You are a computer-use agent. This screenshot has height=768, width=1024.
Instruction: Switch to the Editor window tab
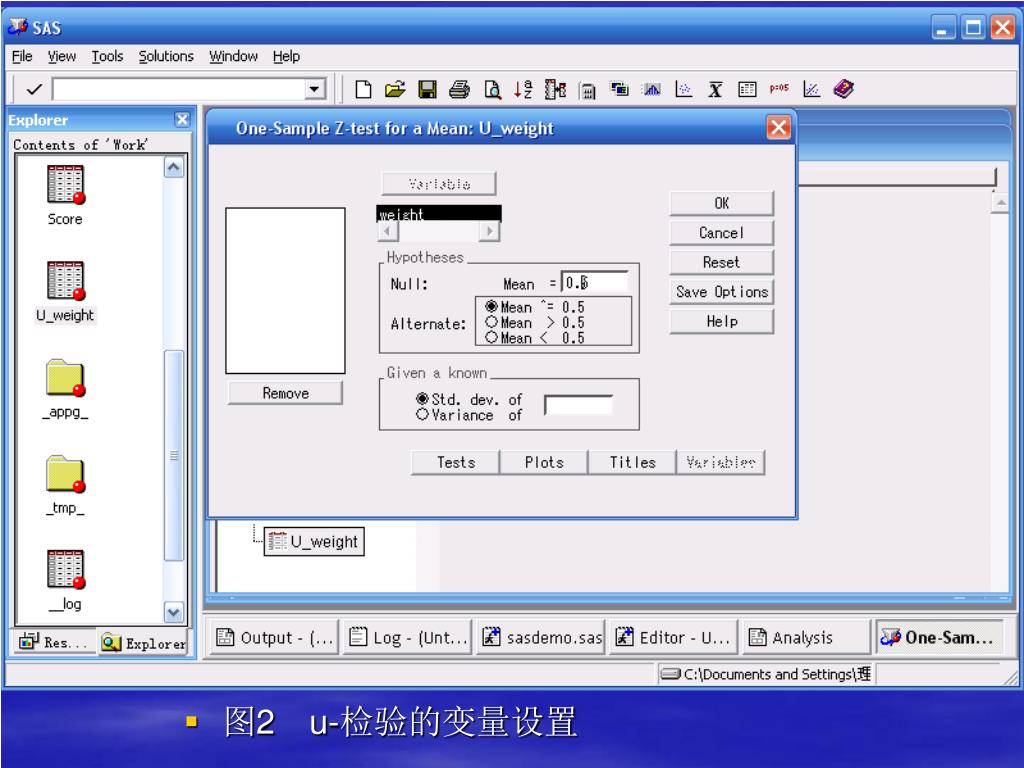674,637
